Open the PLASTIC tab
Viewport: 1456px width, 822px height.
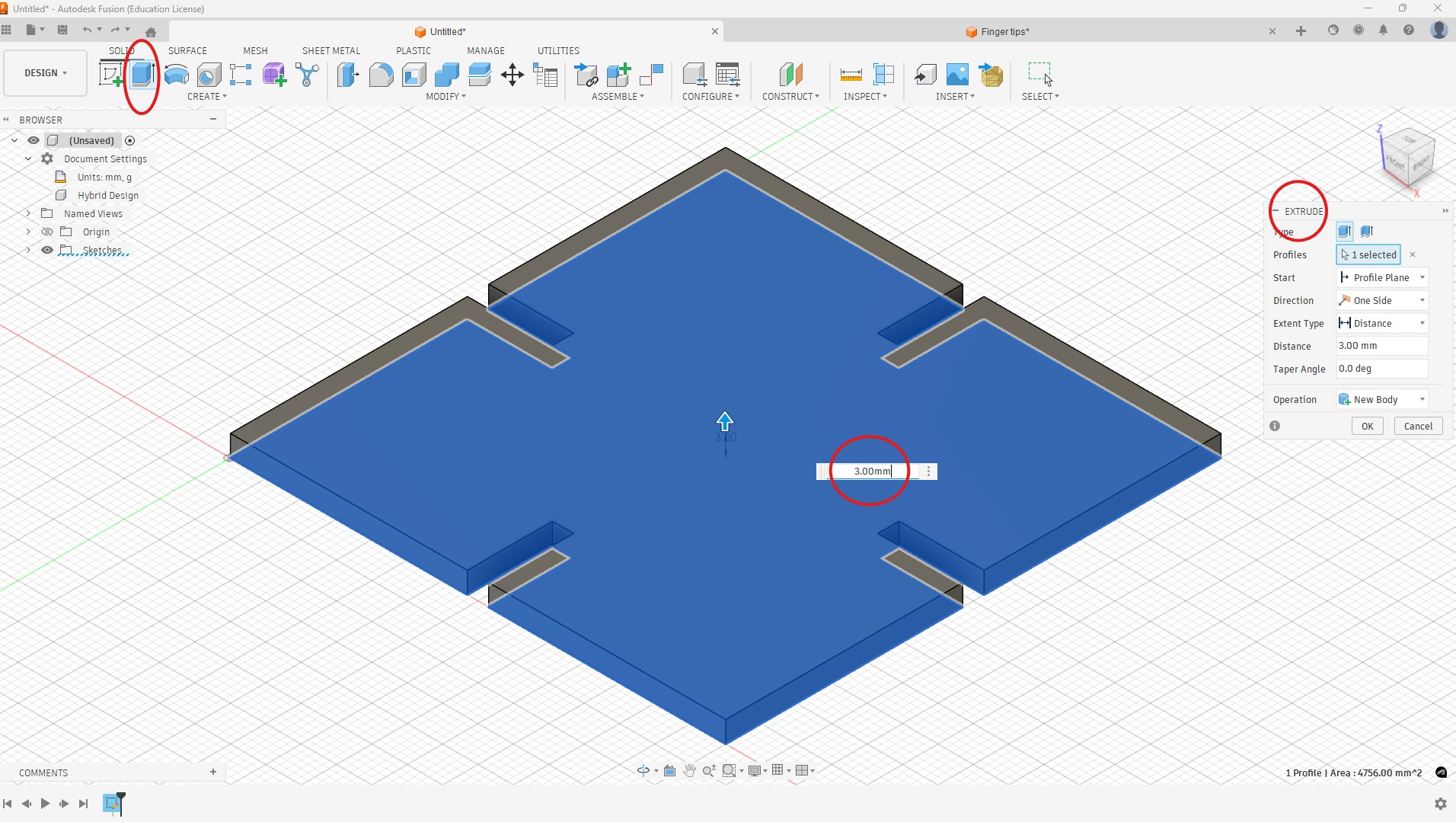(413, 50)
